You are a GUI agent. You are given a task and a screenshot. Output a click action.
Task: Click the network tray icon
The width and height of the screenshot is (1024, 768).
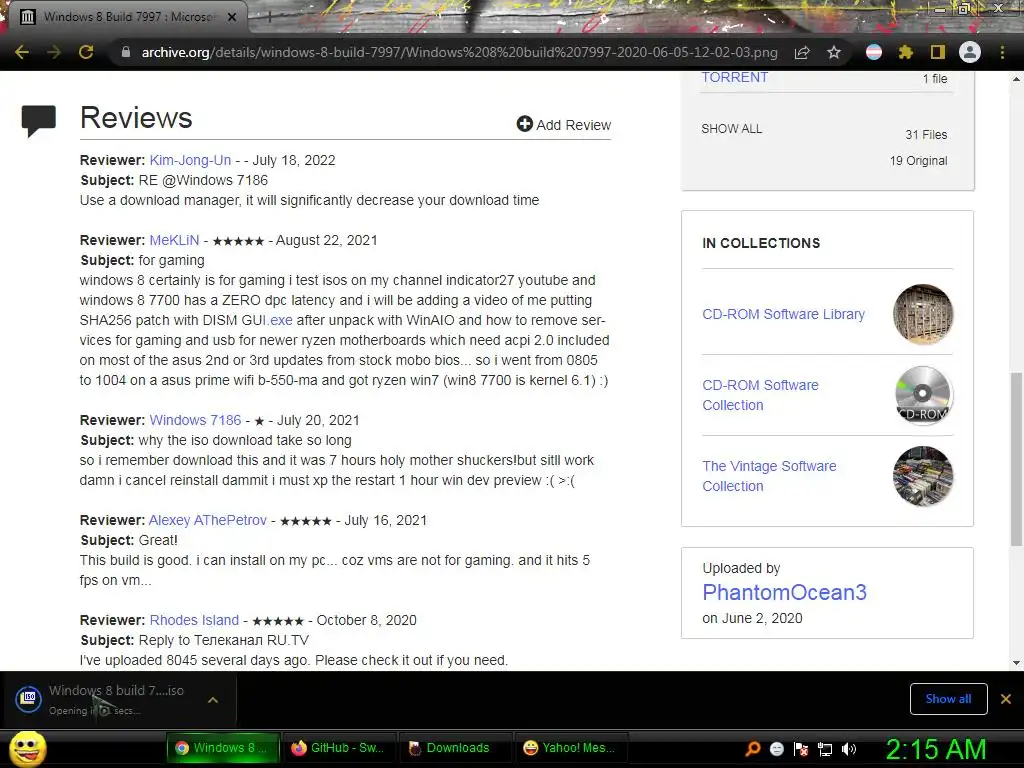click(825, 749)
